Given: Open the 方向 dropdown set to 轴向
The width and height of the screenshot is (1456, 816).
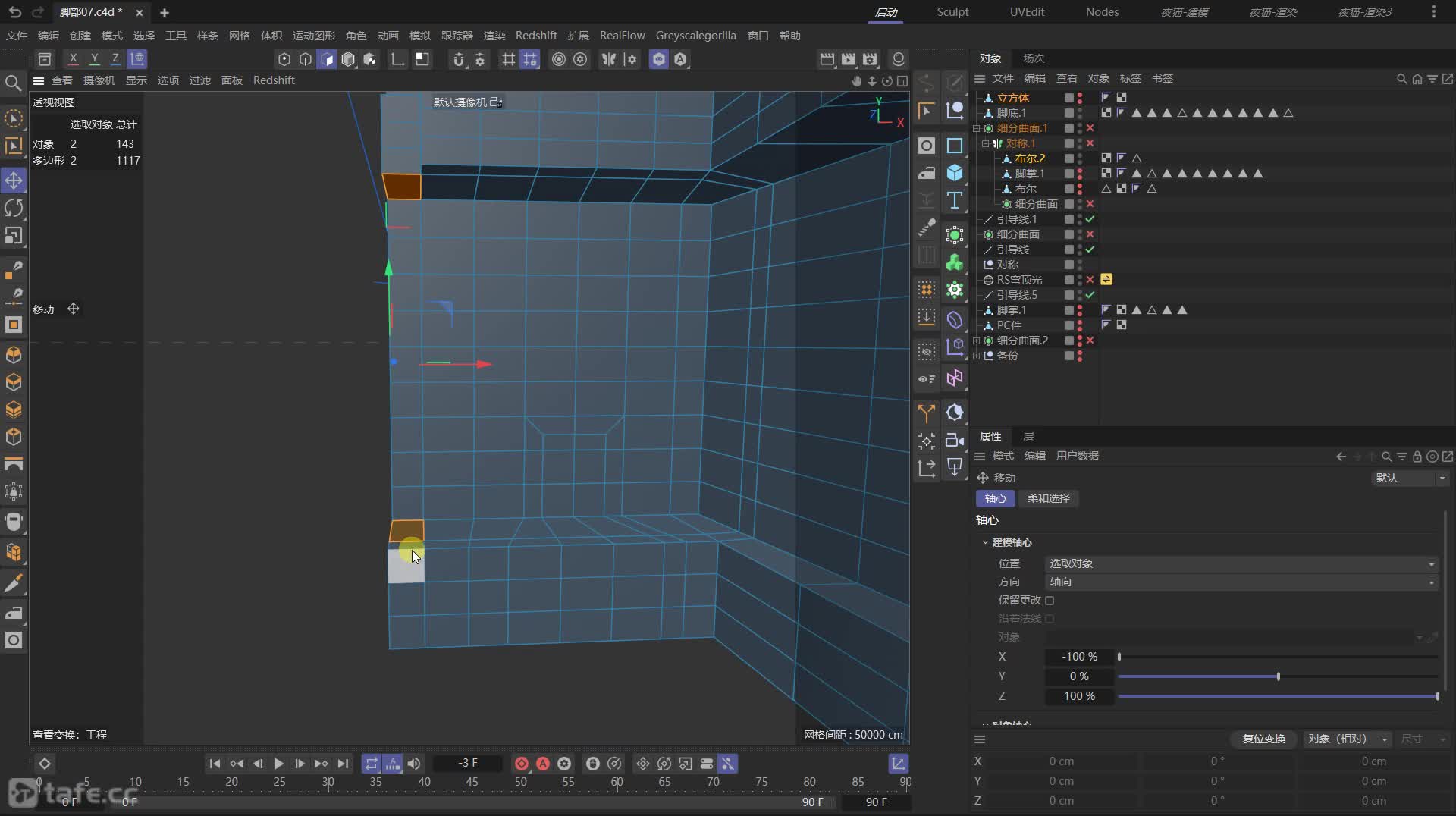Looking at the screenshot, I should point(1241,582).
